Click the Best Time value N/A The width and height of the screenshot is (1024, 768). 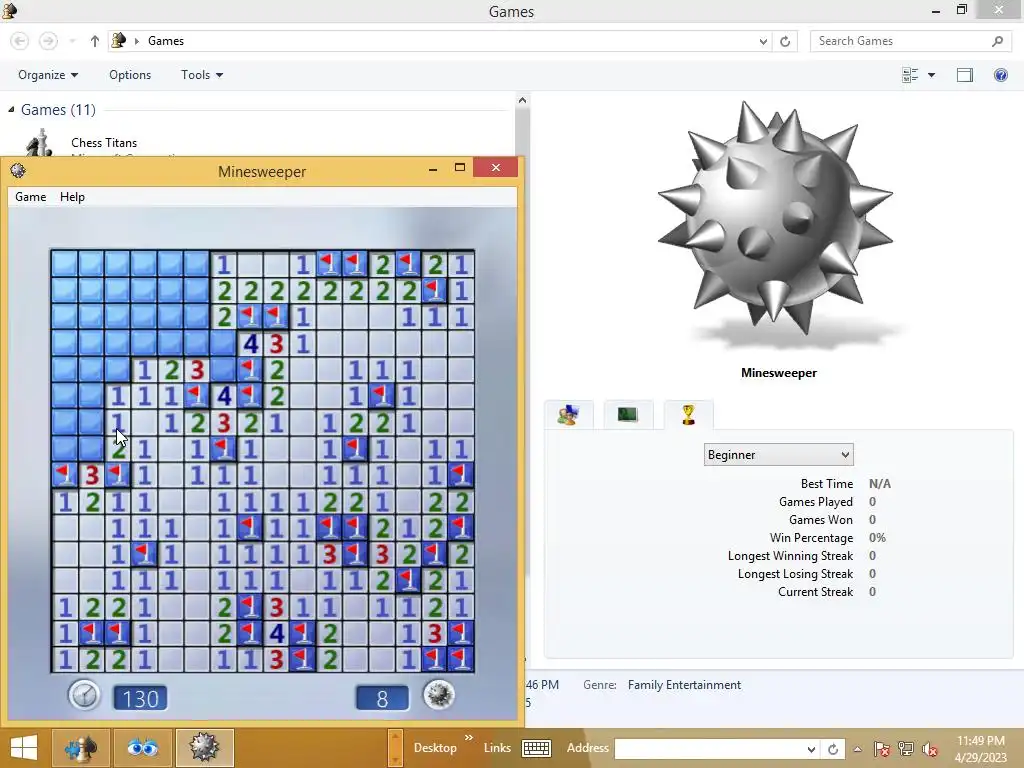880,484
